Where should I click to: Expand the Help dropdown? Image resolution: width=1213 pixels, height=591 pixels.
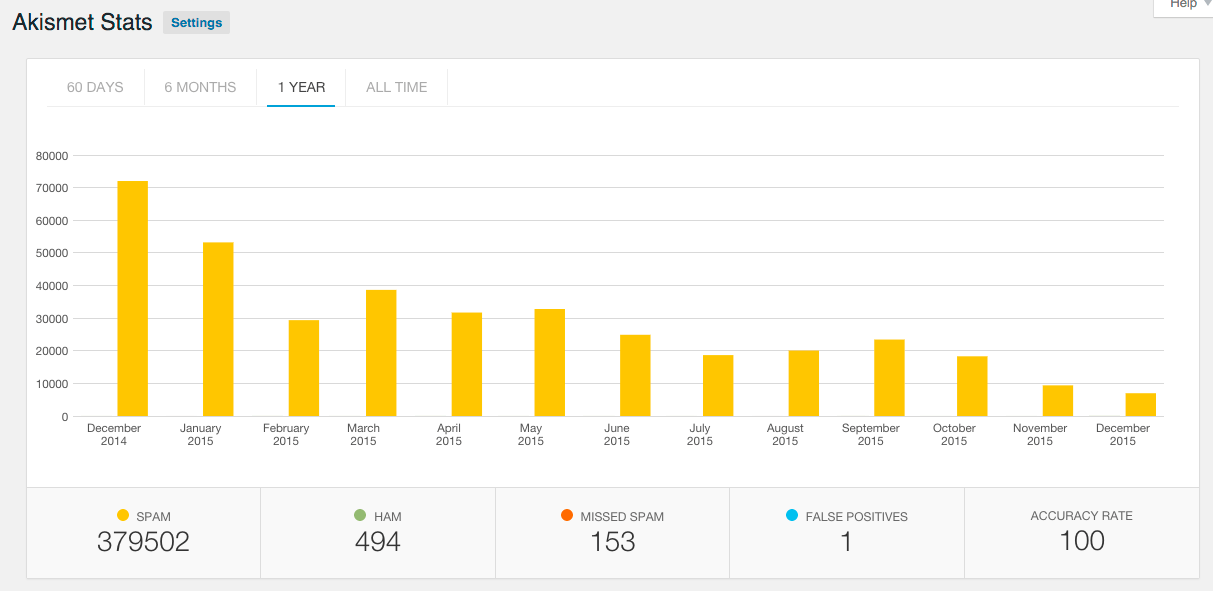click(x=1187, y=5)
